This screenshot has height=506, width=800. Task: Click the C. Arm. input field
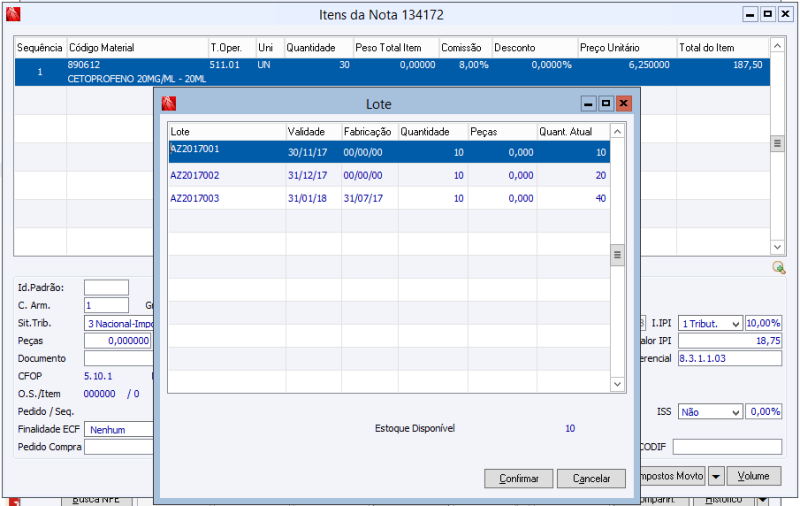click(106, 305)
